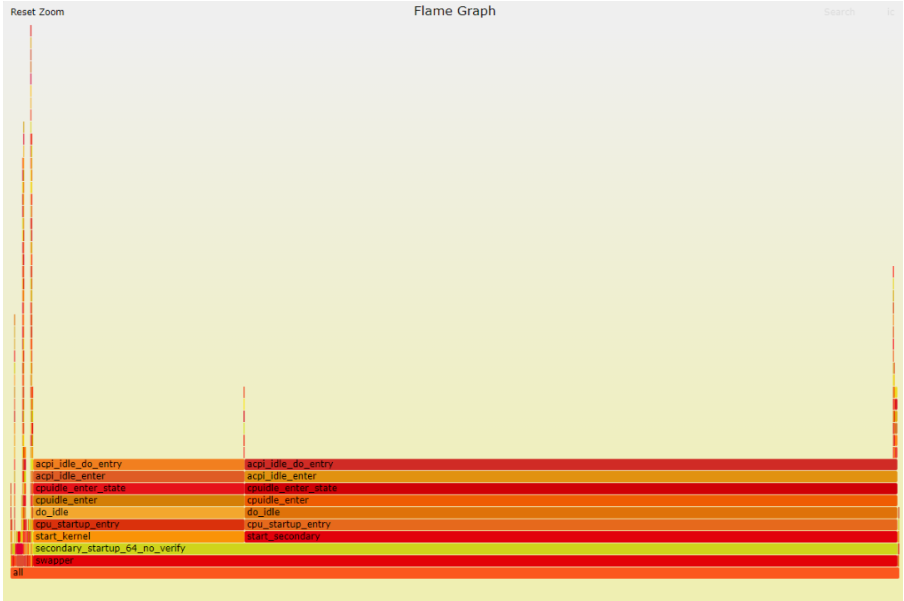Viewport: 904px width, 601px height.
Task: Select cpuidle_enter_state in start_kernel stack
Action: point(138,489)
